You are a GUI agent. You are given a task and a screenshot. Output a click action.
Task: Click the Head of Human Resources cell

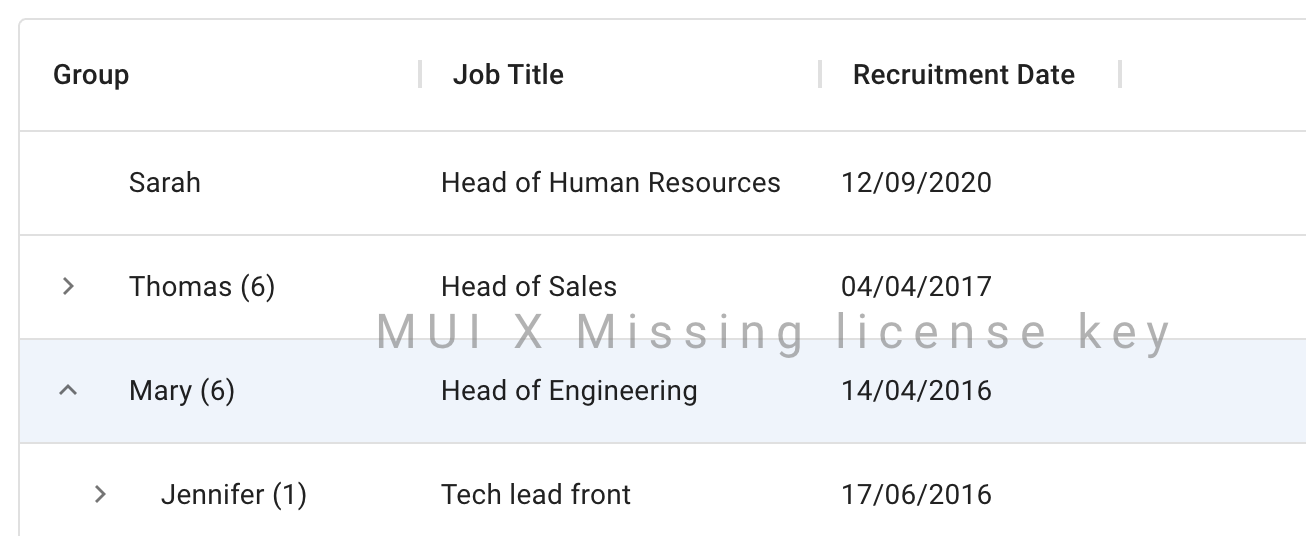click(x=610, y=183)
